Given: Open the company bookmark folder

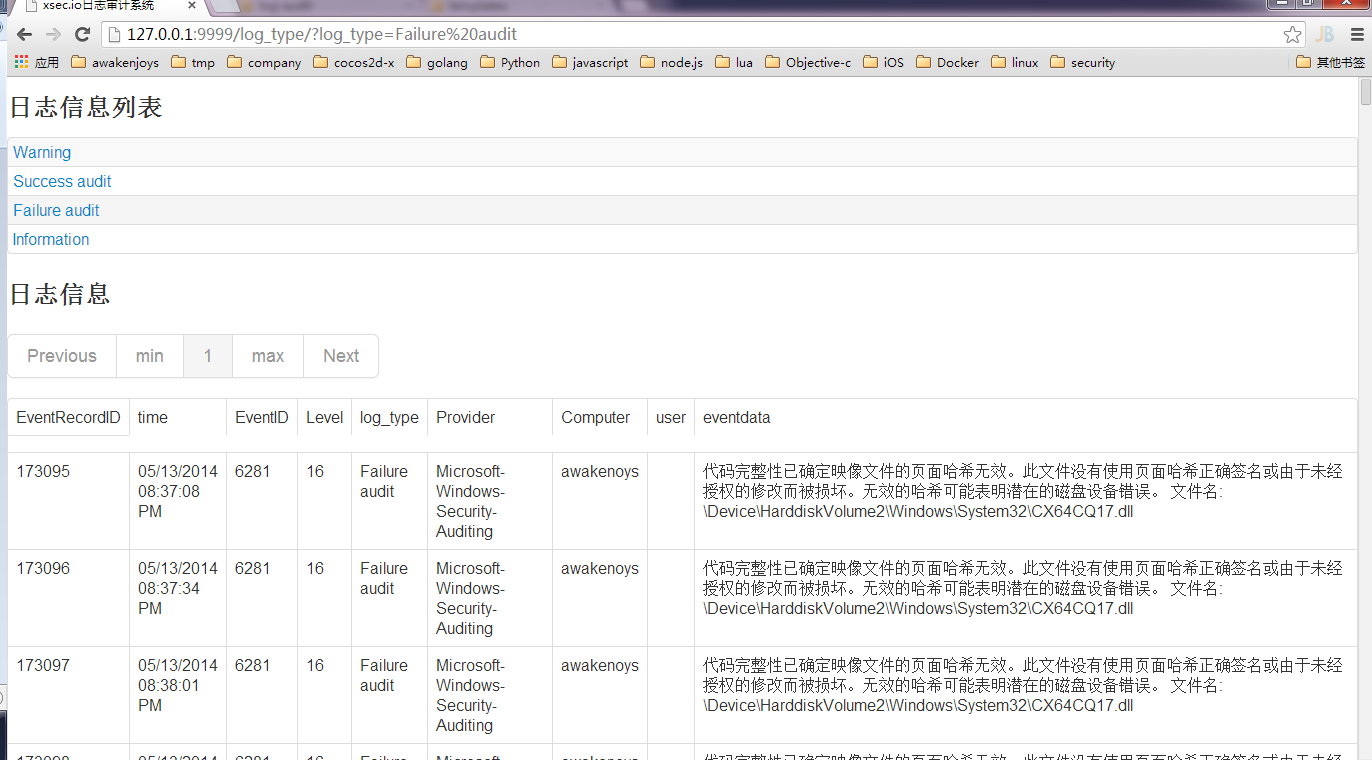Looking at the screenshot, I should coord(264,62).
